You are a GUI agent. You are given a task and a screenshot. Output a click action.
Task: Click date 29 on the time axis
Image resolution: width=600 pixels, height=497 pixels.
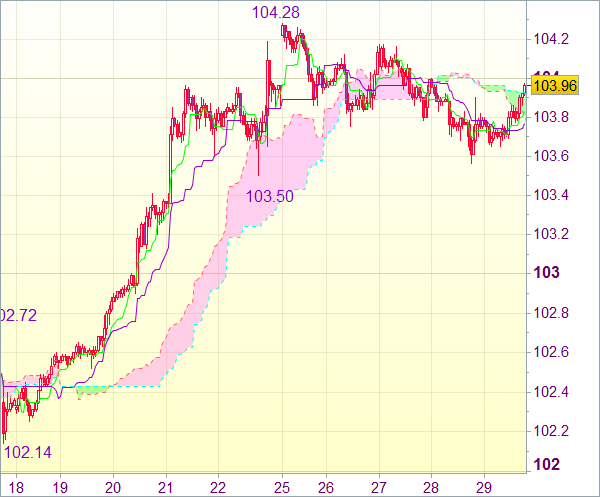pos(484,488)
